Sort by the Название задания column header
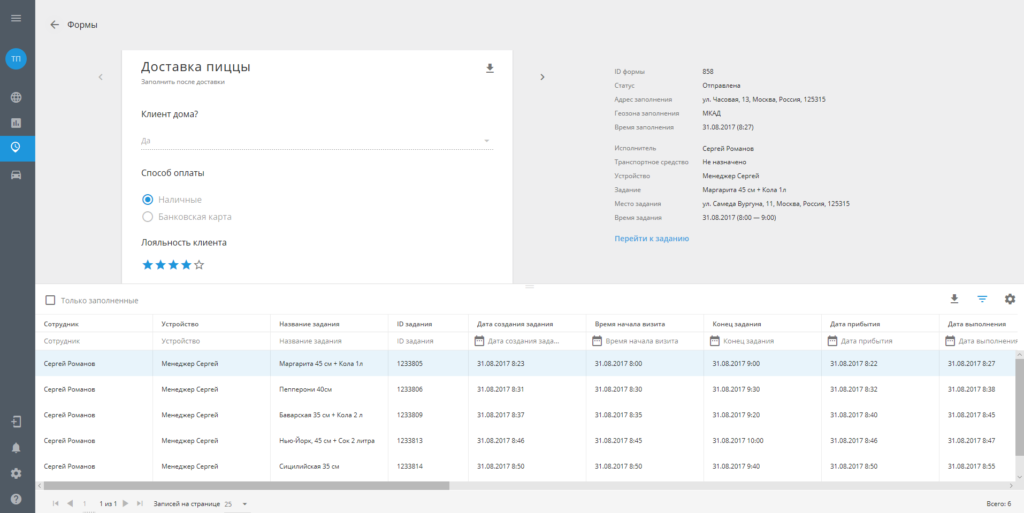Image resolution: width=1024 pixels, height=513 pixels. [x=309, y=324]
